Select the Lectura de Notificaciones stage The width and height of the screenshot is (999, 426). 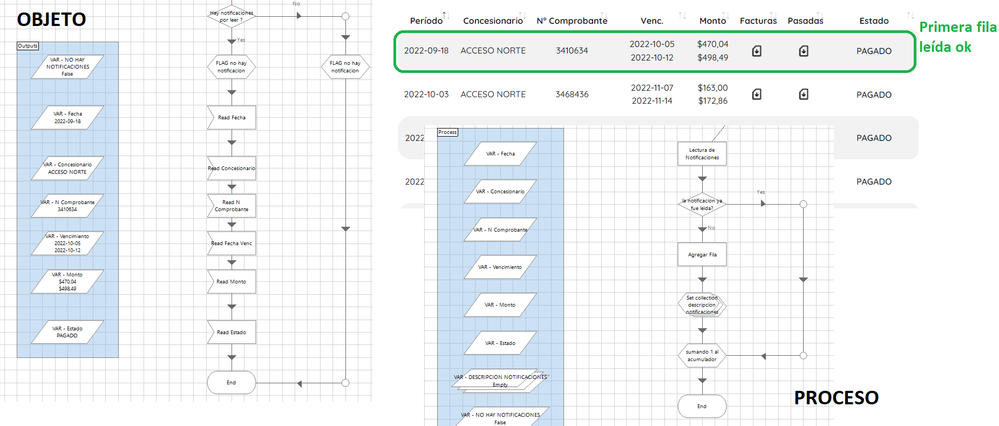701,153
